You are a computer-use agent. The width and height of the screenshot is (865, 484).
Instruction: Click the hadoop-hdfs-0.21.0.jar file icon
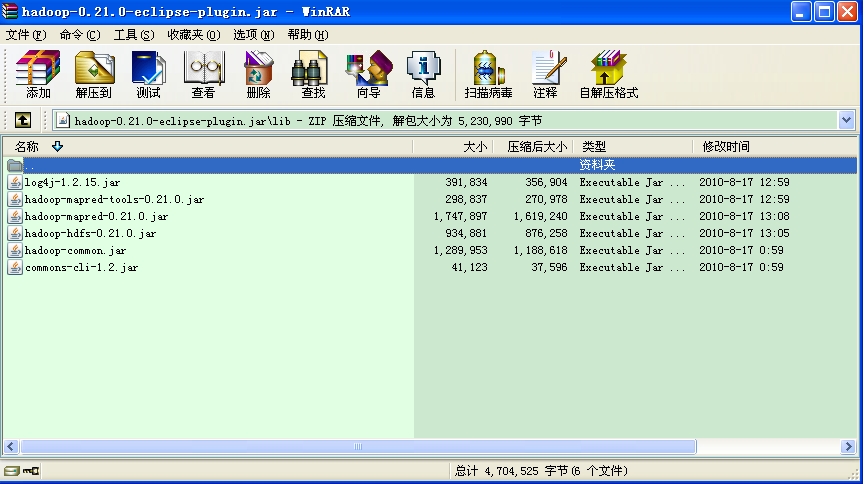(x=15, y=233)
